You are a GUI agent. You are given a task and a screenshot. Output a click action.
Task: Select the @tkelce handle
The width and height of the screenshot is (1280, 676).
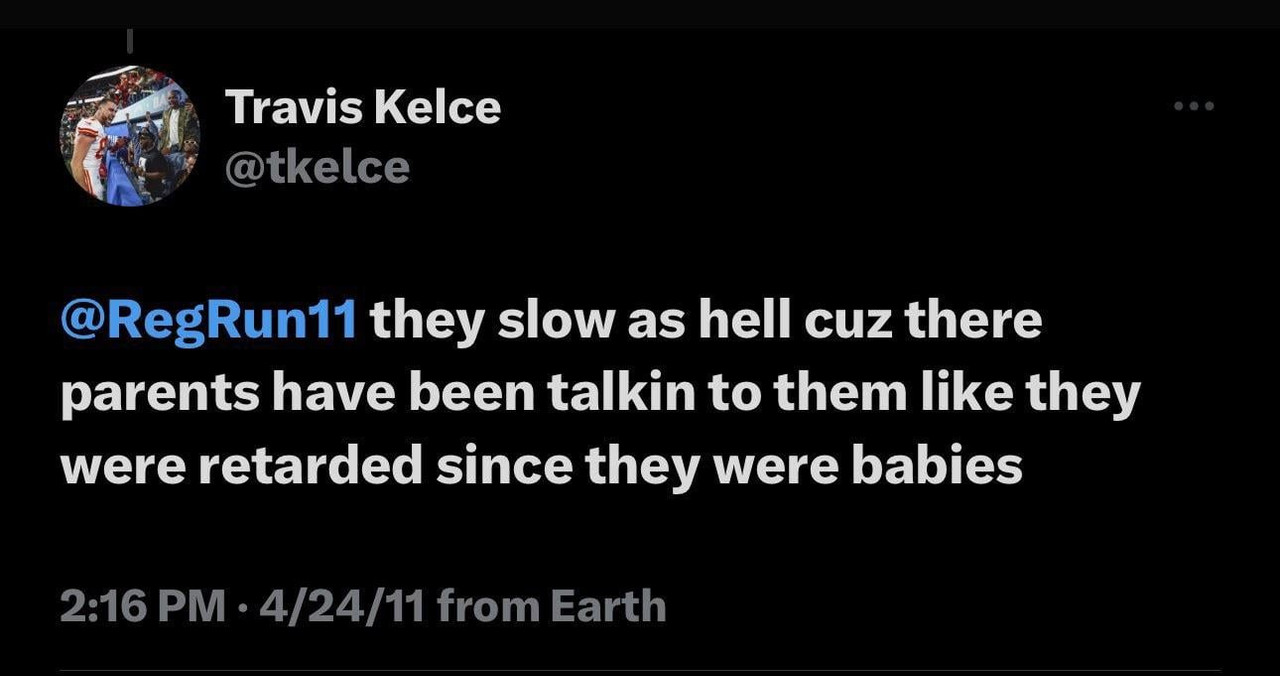tap(318, 167)
